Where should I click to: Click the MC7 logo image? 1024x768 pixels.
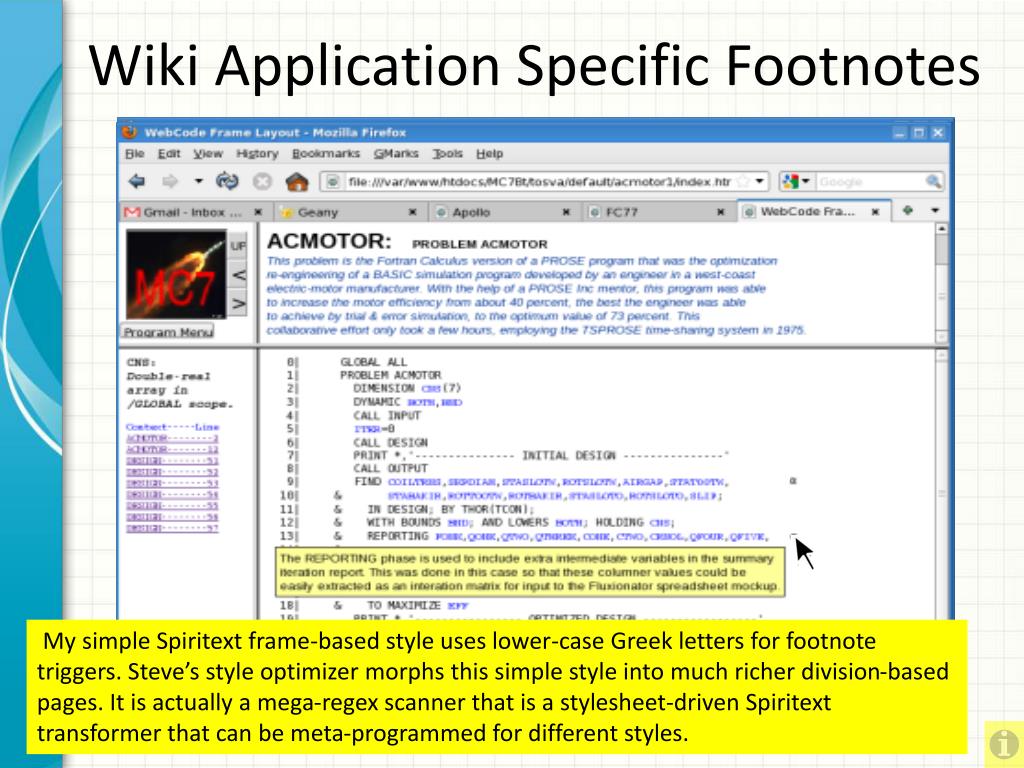(x=176, y=274)
